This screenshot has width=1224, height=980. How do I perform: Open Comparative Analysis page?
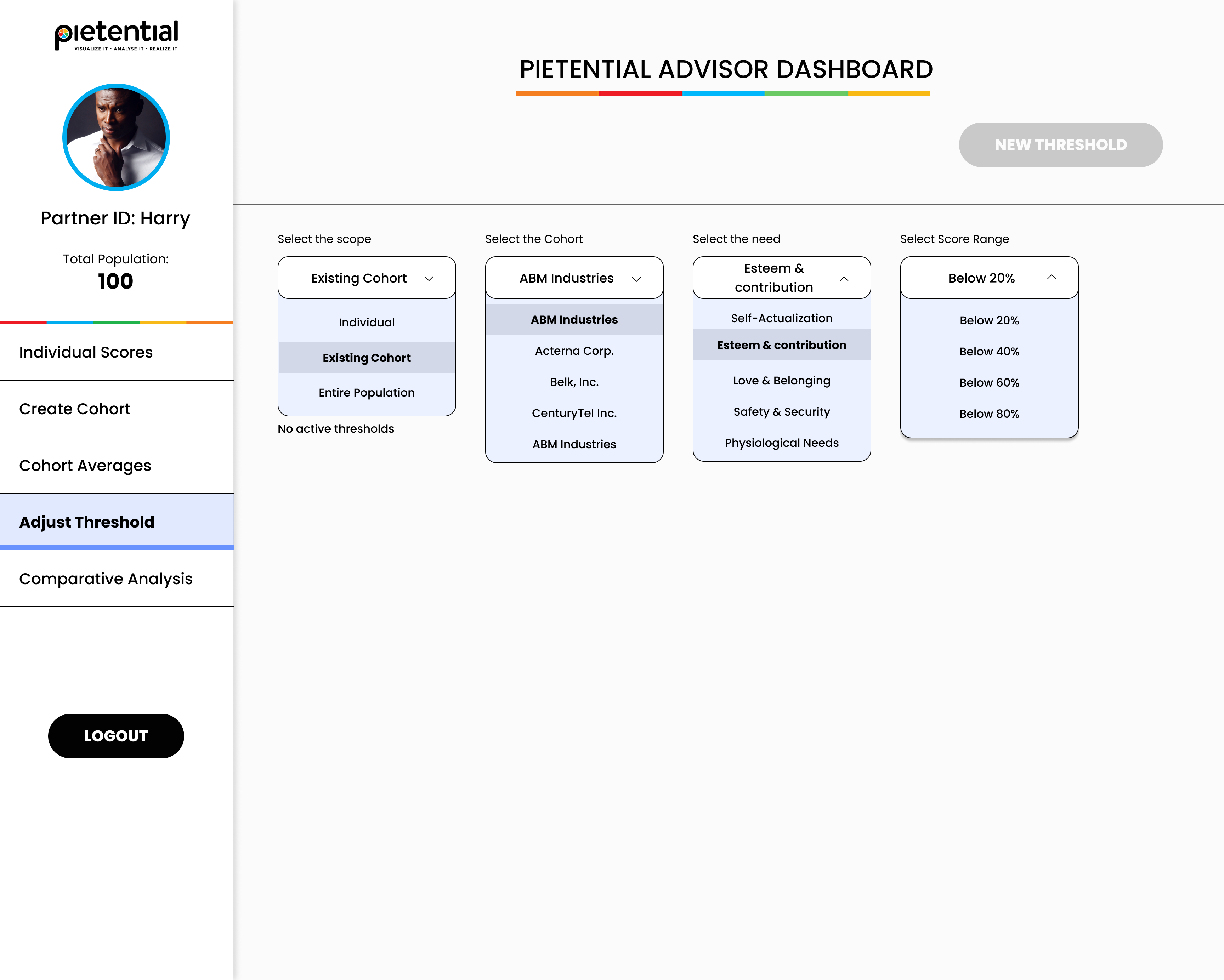(x=117, y=578)
